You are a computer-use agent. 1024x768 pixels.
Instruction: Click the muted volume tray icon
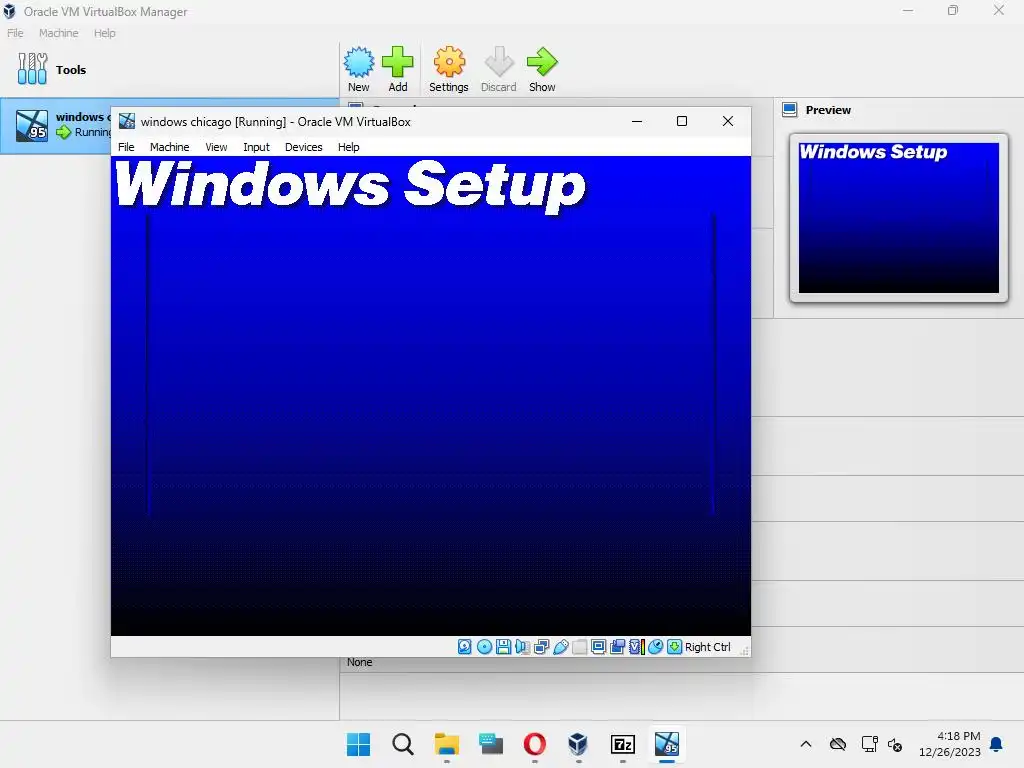895,744
